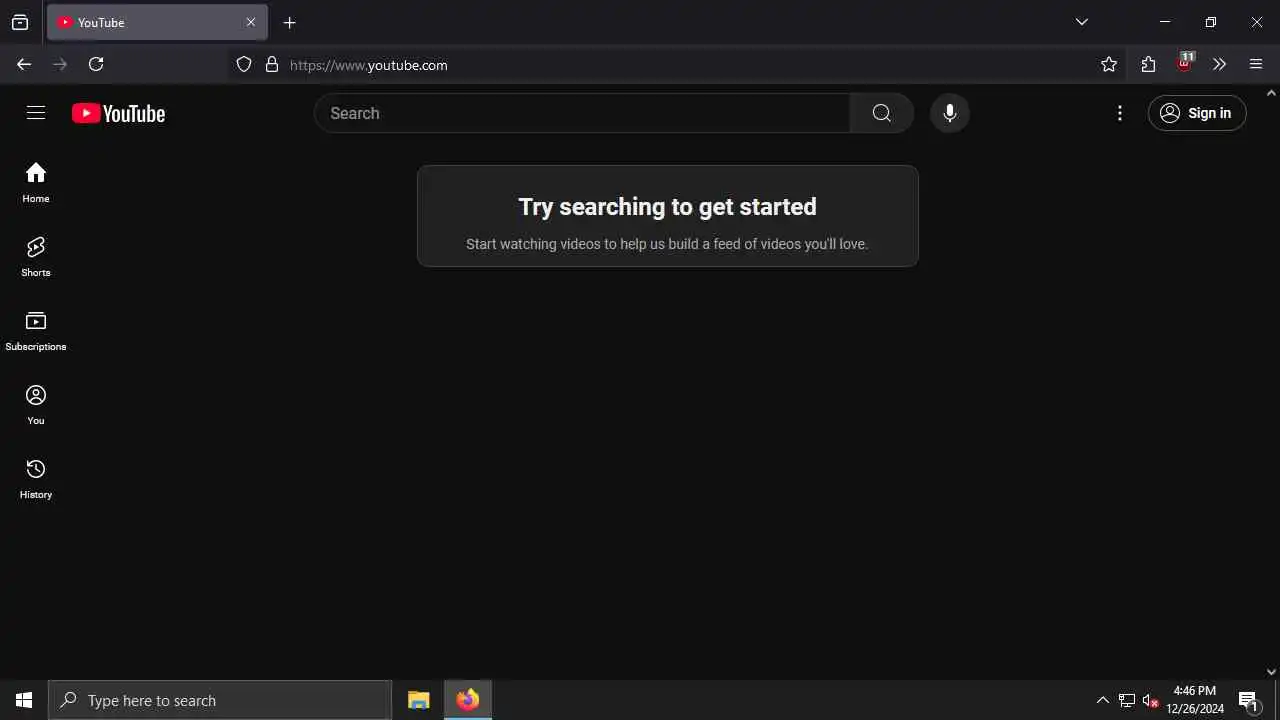Click 'Try searching to get started' heading

coord(668,207)
